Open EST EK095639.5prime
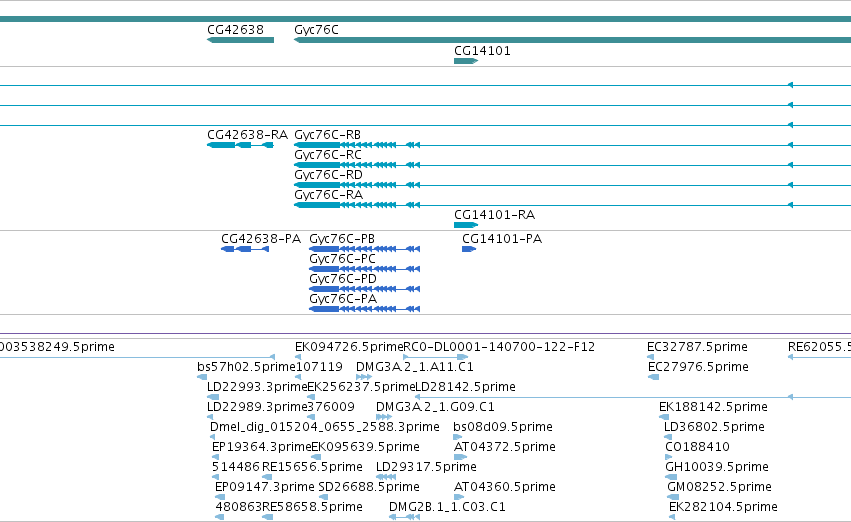The width and height of the screenshot is (851, 522). [366, 447]
